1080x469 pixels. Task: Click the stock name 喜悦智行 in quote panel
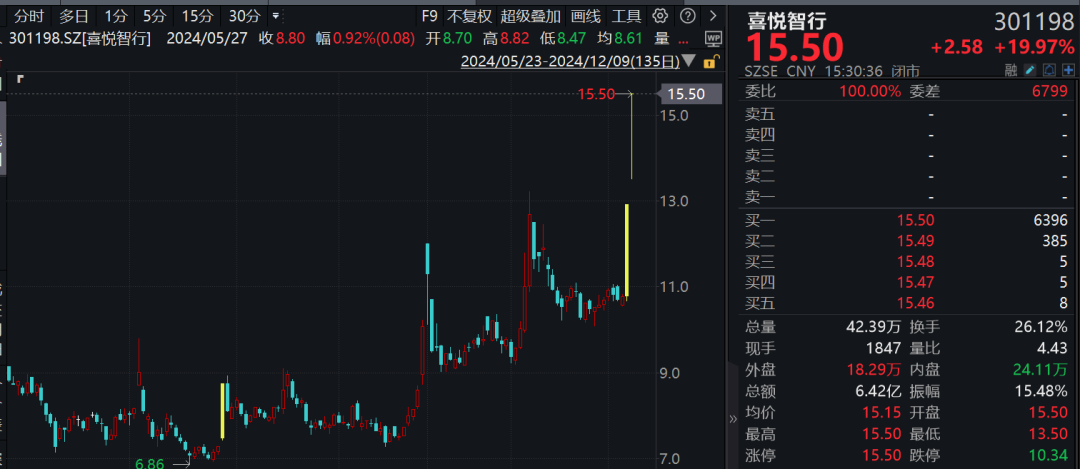tap(787, 22)
